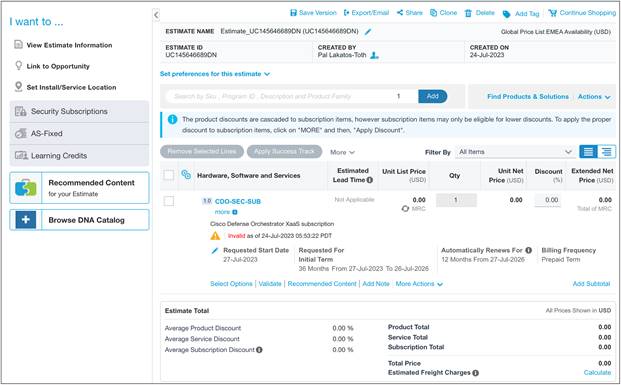621x385 pixels.
Task: Click info icon beside Estimated Freight Charges
Action: tap(475, 373)
